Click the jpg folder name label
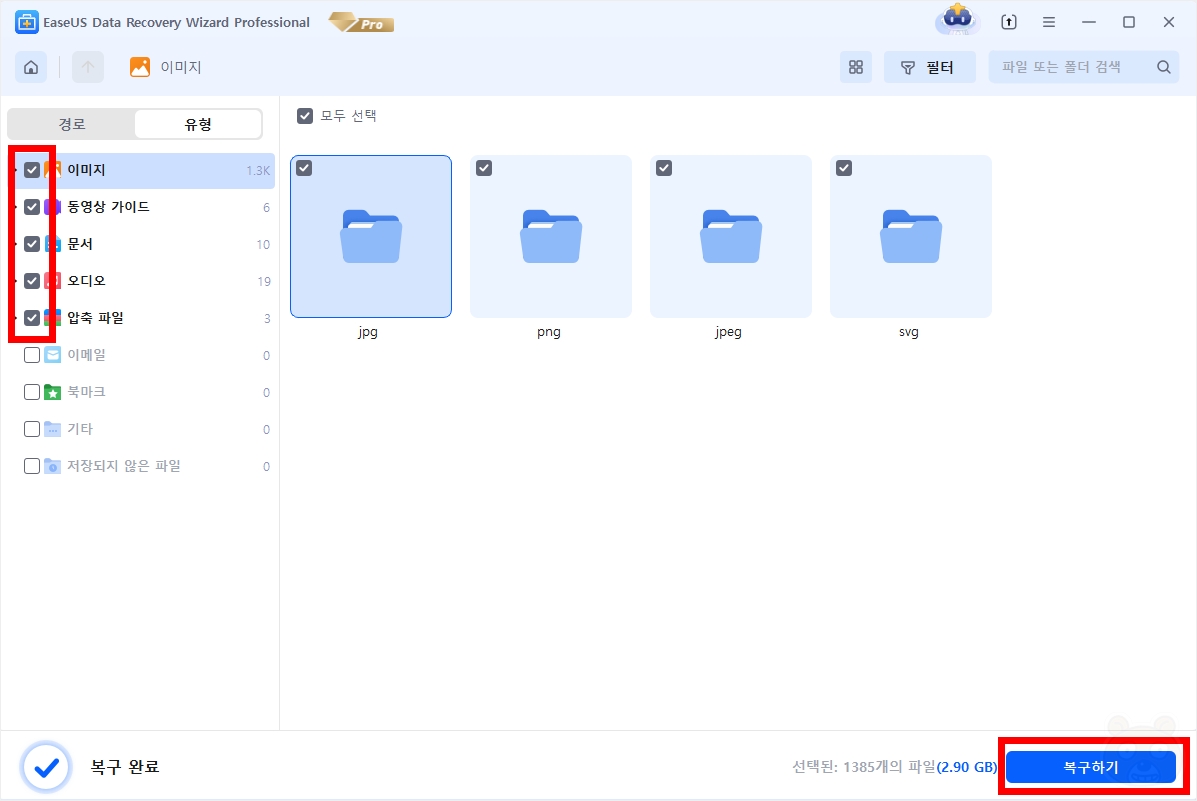This screenshot has height=801, width=1197. [368, 332]
